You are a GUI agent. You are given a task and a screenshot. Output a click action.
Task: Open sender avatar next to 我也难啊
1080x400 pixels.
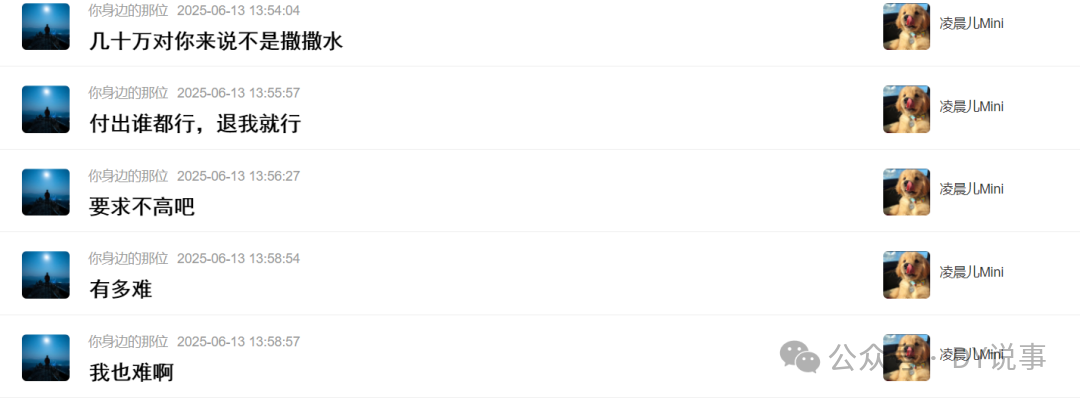pos(45,357)
